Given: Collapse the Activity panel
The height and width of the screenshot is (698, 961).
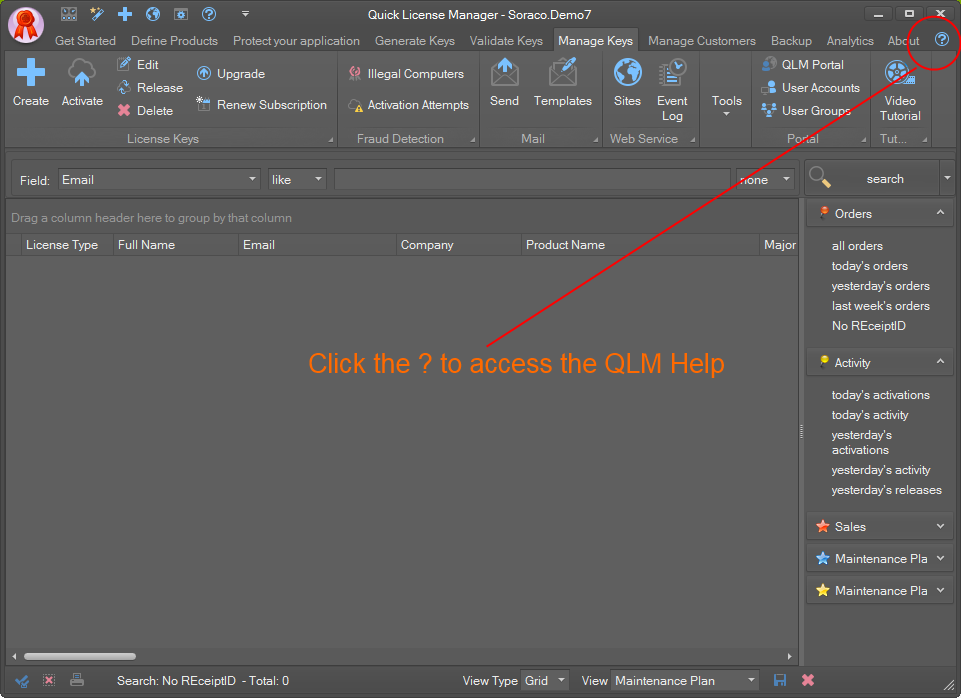Looking at the screenshot, I should point(940,362).
